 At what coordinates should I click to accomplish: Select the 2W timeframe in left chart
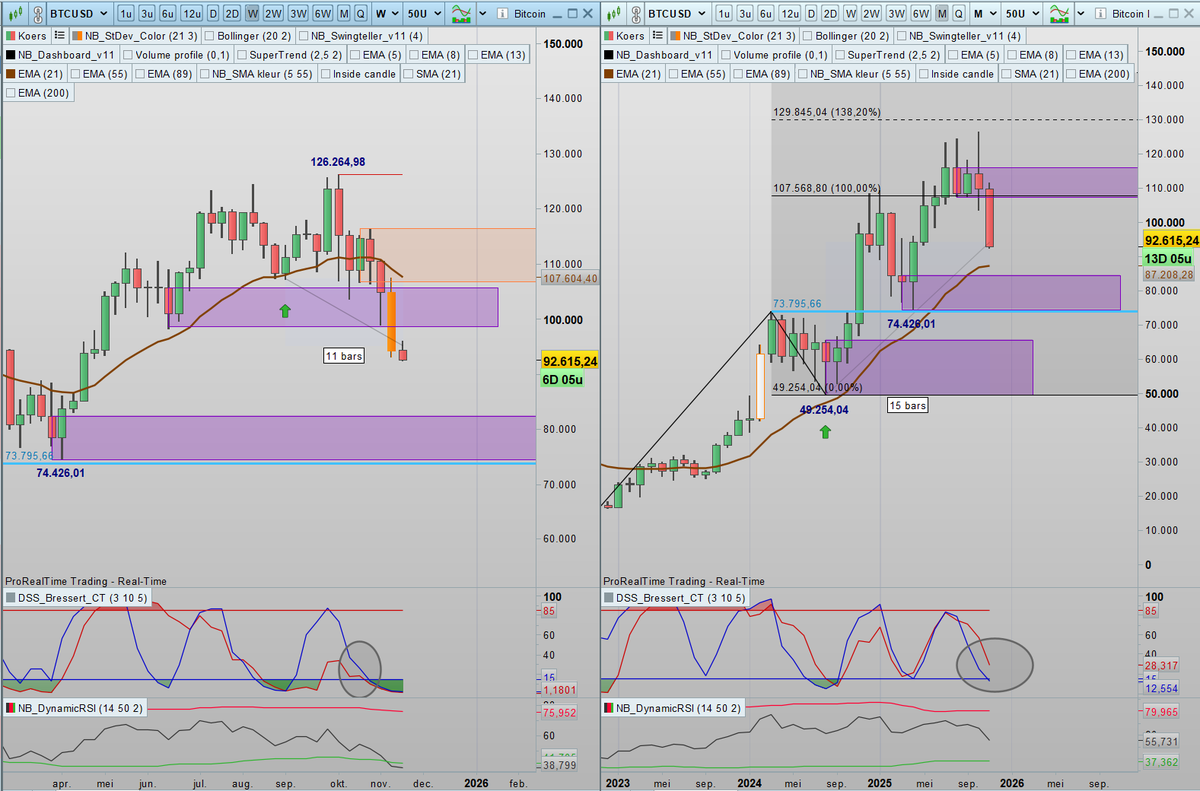272,14
